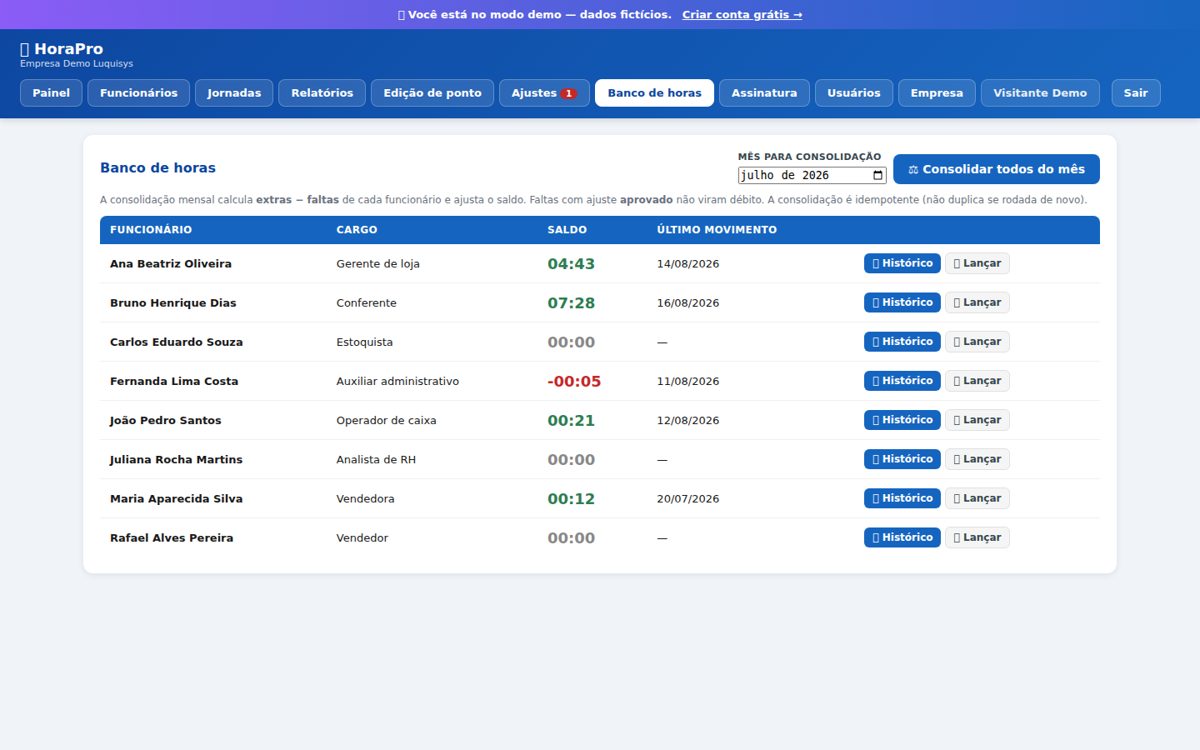Click the Visitante Demo button

[x=1040, y=93]
